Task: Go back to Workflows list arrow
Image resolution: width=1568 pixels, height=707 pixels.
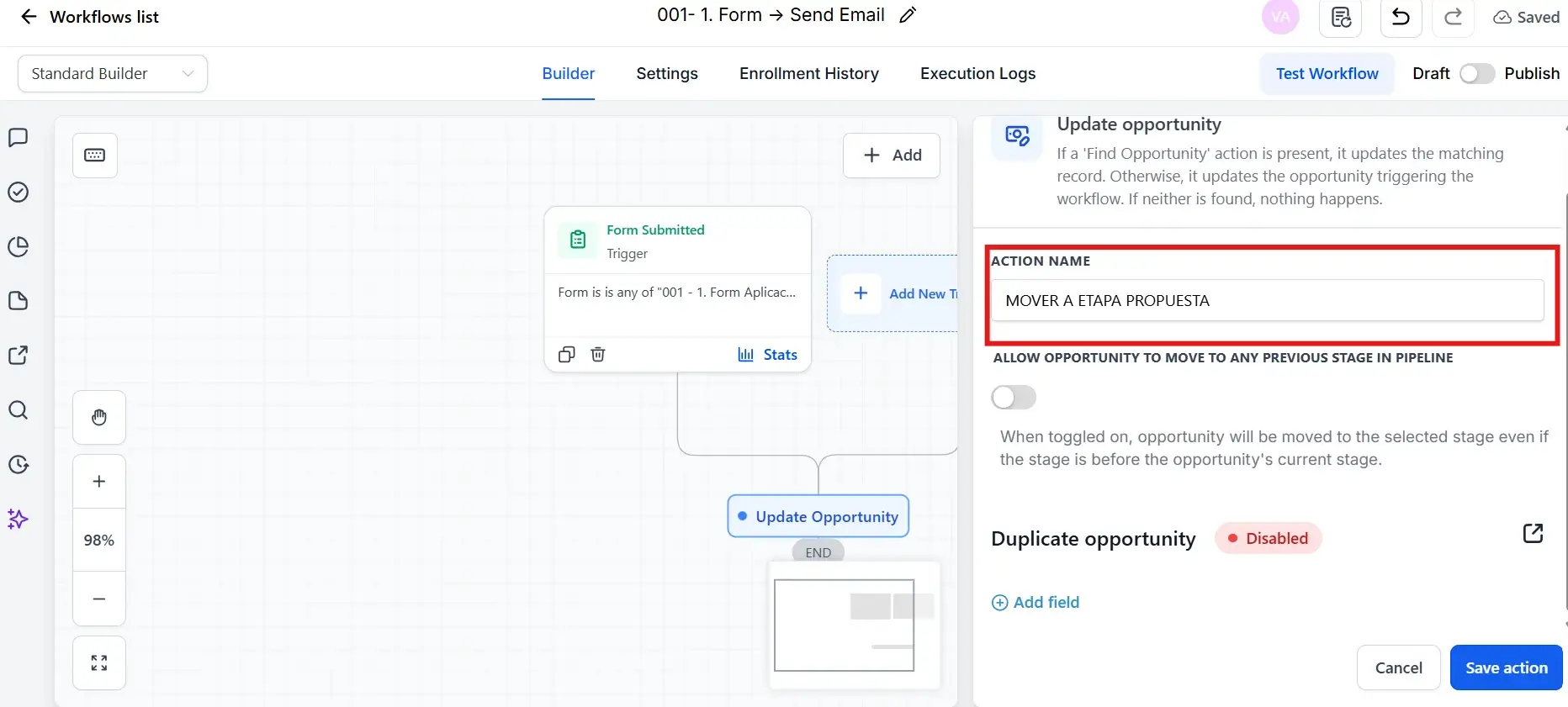Action: 29,17
